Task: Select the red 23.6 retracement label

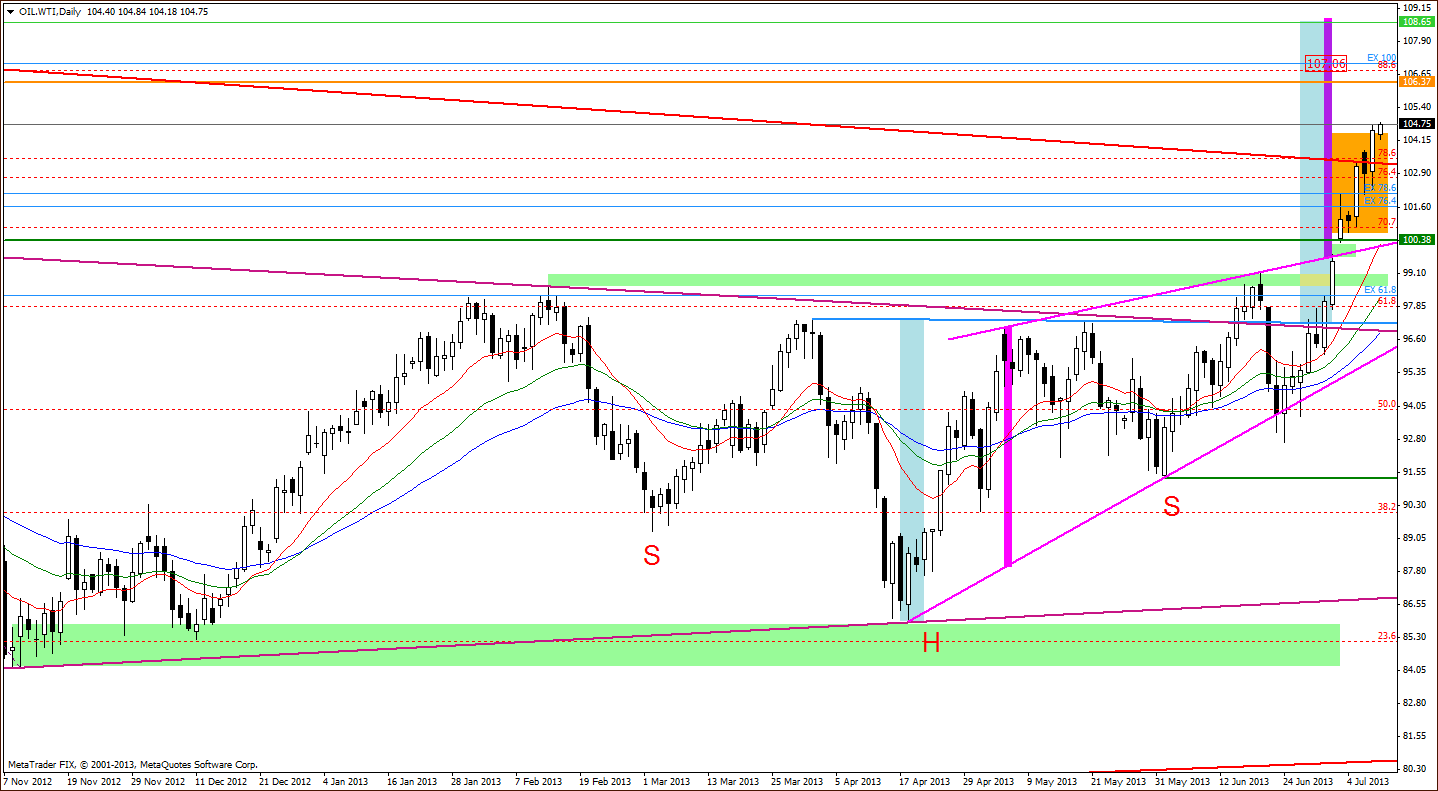Action: [x=1386, y=636]
